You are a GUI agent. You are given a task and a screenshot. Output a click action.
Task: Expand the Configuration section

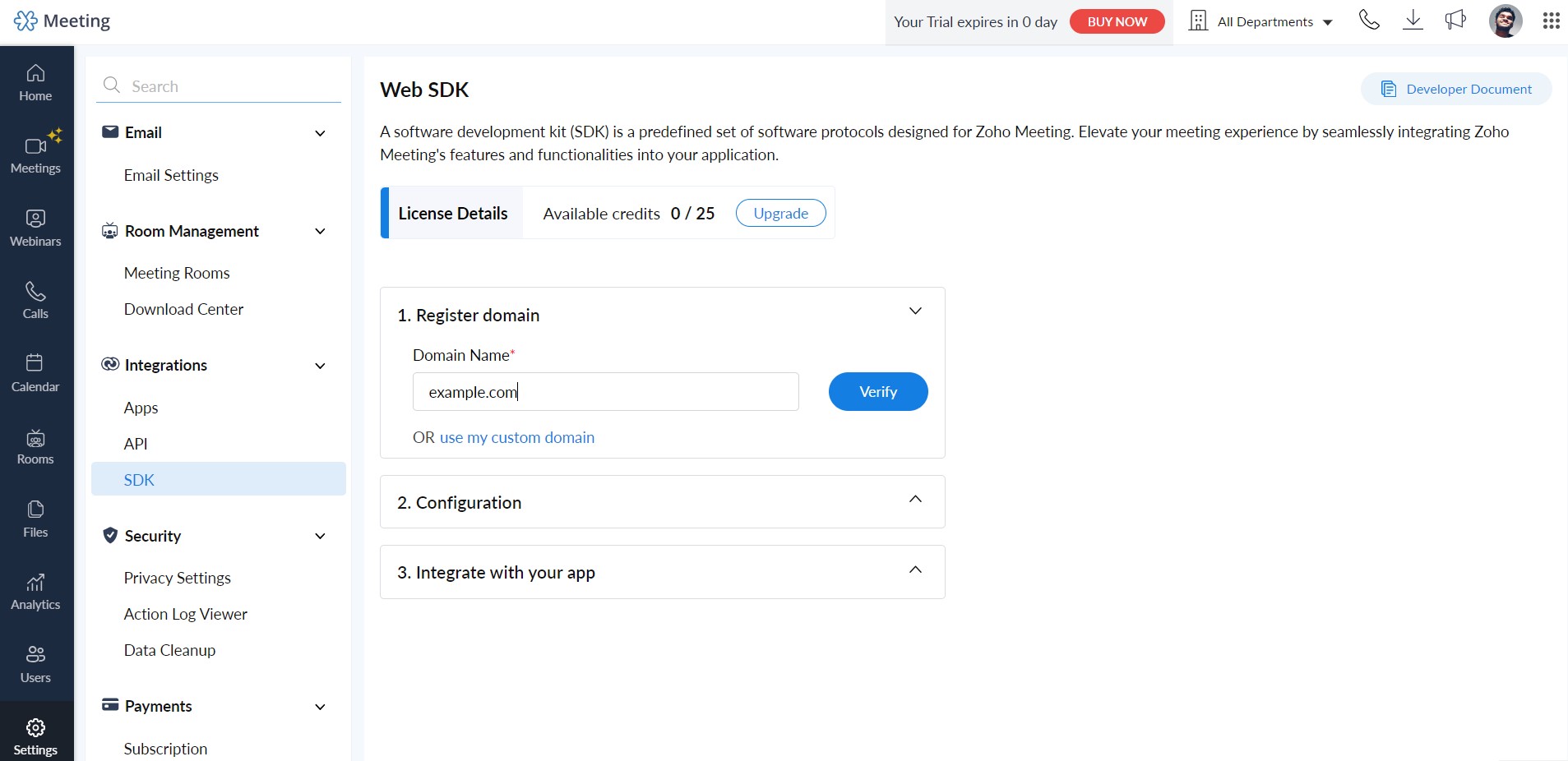(915, 500)
